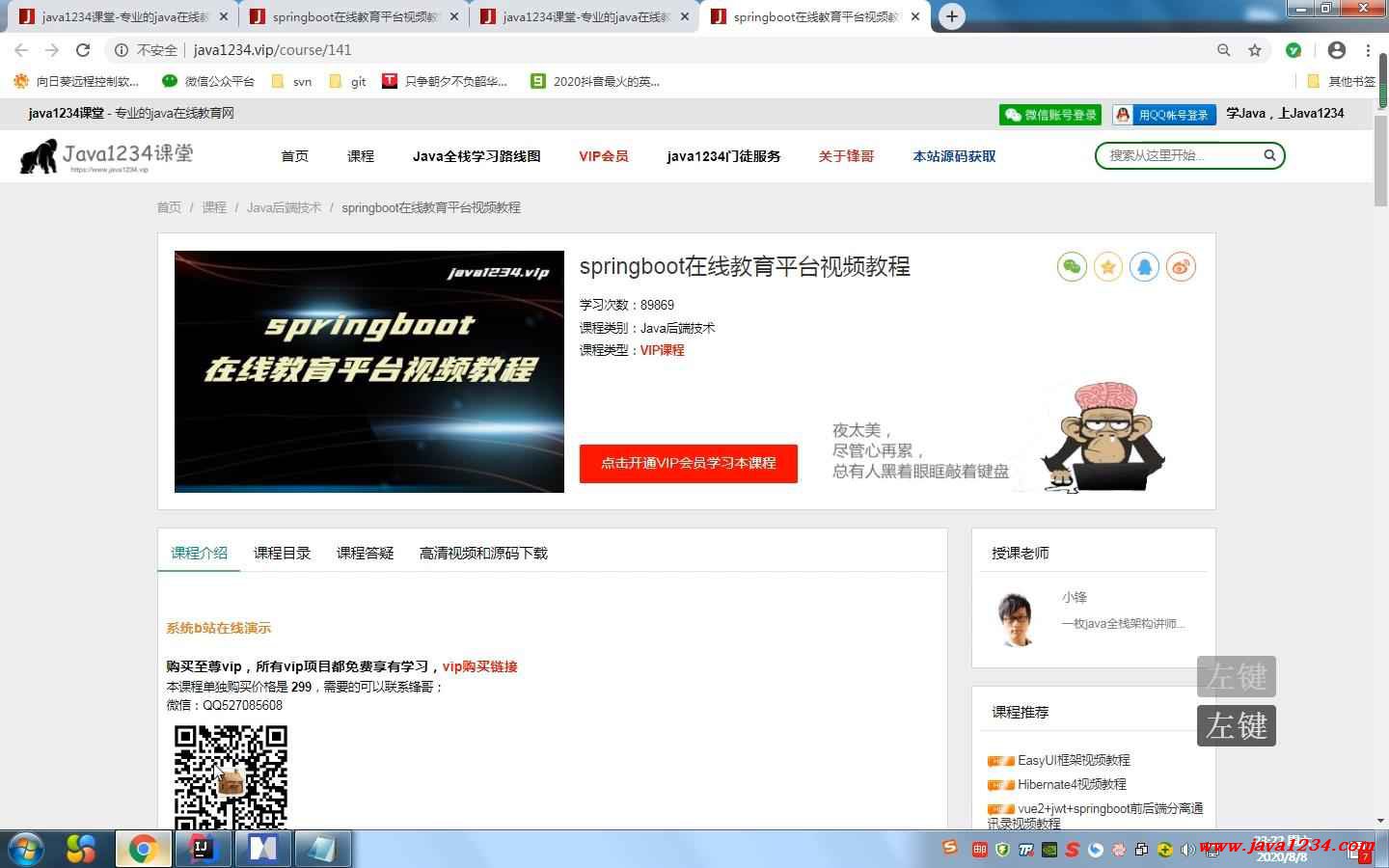Open the IntelliJ IDEA taskbar icon

[203, 849]
